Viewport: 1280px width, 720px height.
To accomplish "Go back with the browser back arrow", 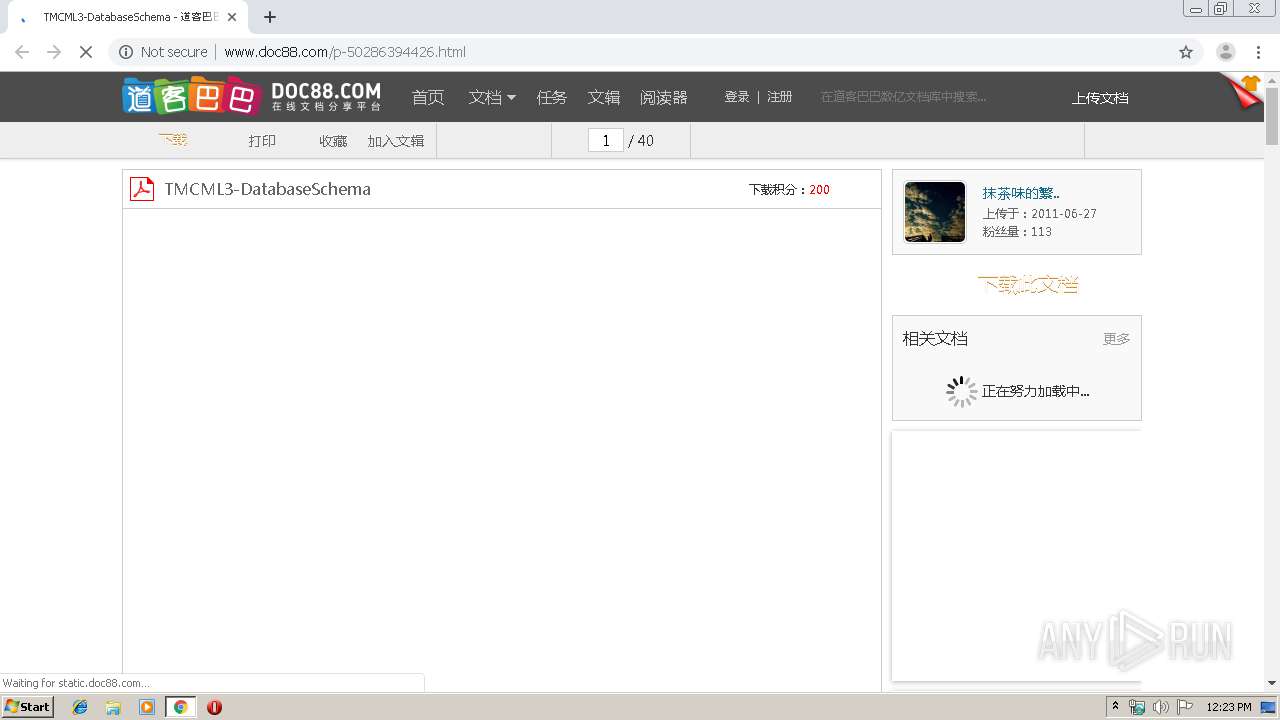I will click(x=22, y=52).
